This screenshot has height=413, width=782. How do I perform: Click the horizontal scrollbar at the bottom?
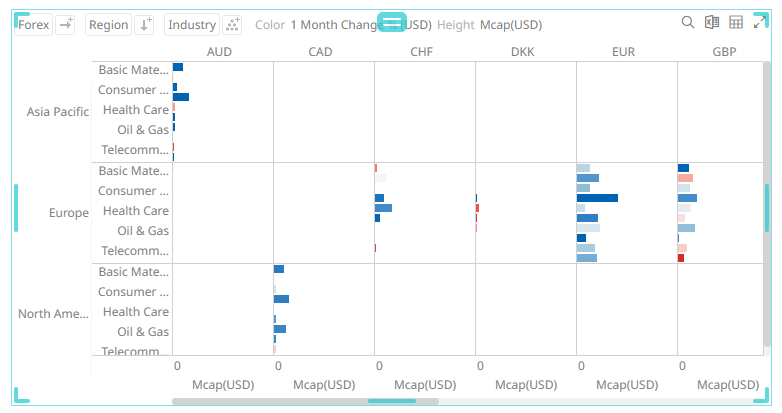tap(305, 401)
